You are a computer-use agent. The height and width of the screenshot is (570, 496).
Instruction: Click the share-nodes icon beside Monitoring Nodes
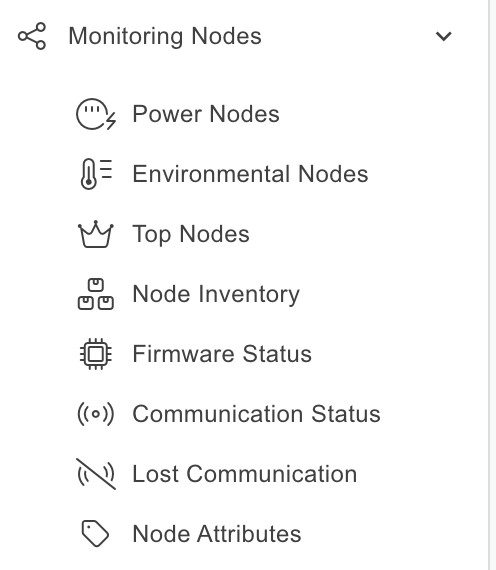(x=32, y=36)
